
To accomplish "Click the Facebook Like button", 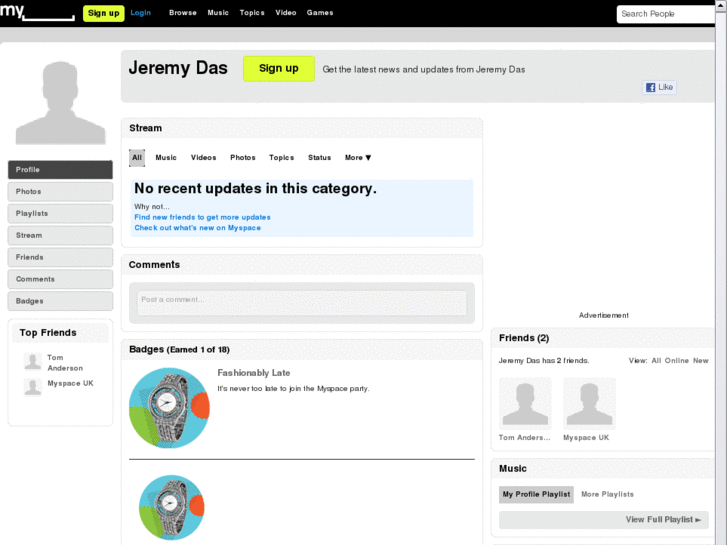I will point(659,88).
